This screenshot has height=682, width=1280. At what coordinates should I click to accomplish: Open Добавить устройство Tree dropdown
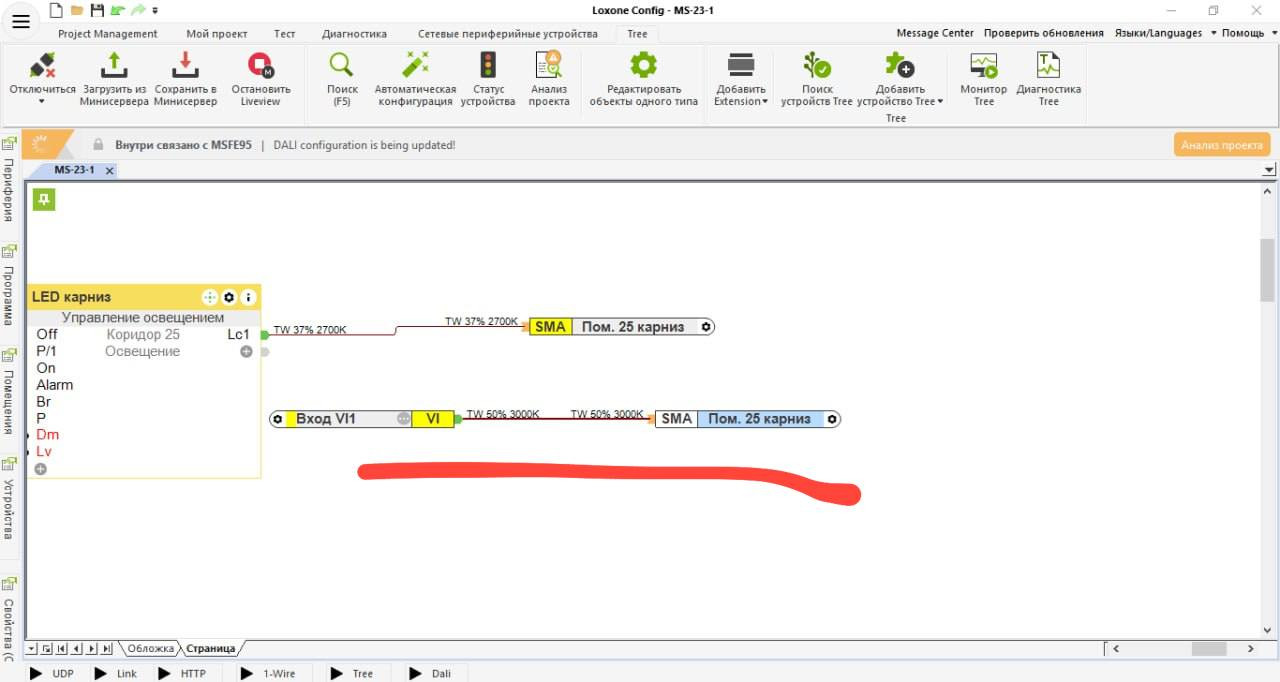coord(900,79)
